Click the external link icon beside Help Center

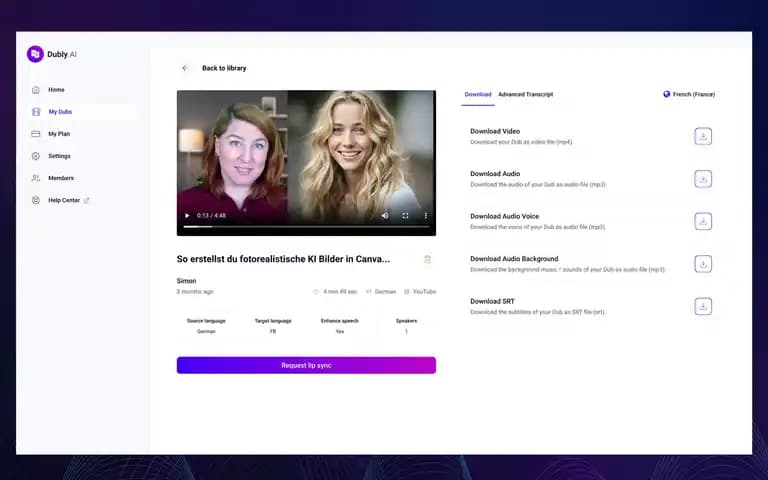coord(87,200)
